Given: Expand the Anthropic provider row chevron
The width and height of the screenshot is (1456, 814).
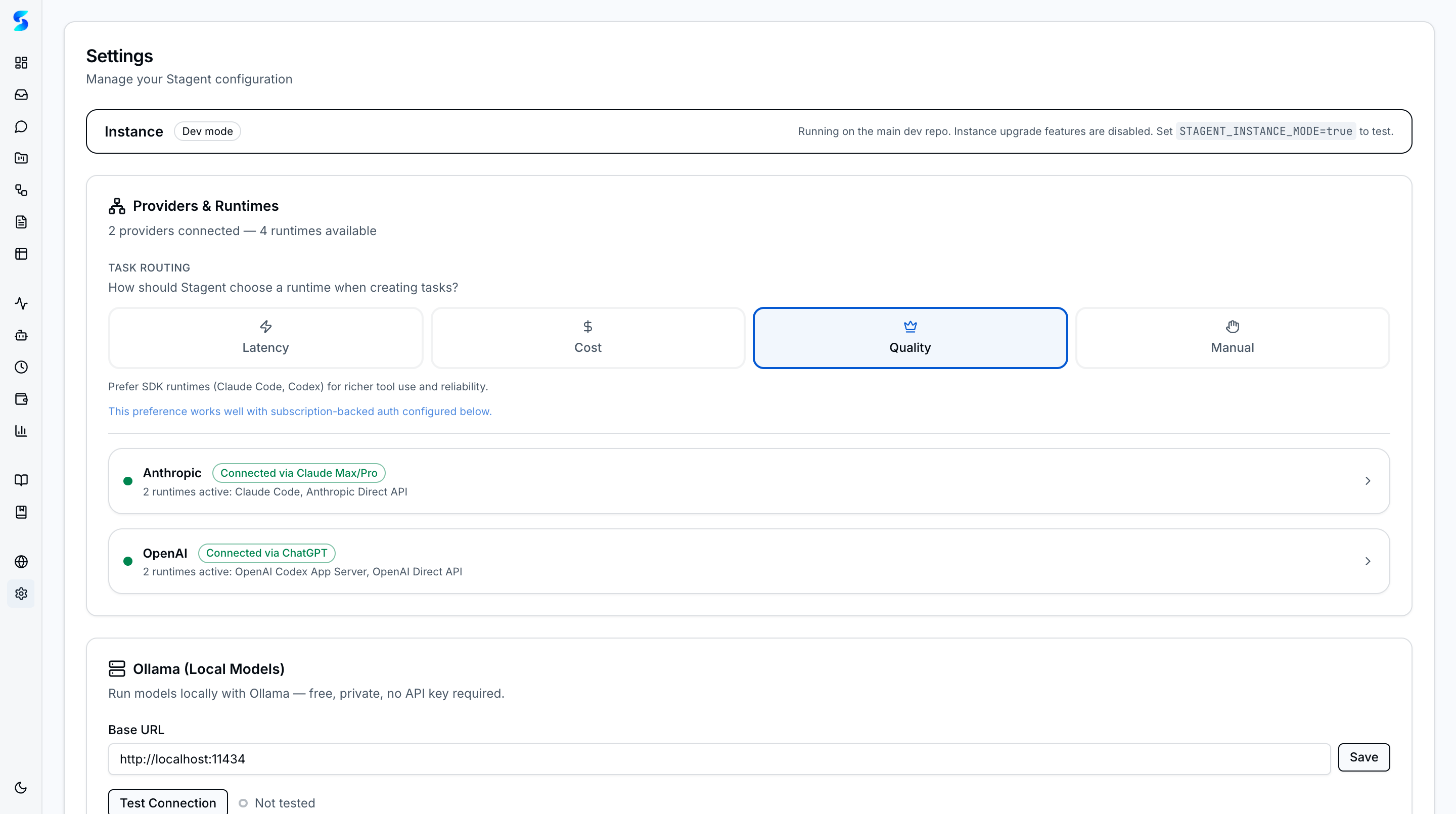Looking at the screenshot, I should coord(1367,481).
